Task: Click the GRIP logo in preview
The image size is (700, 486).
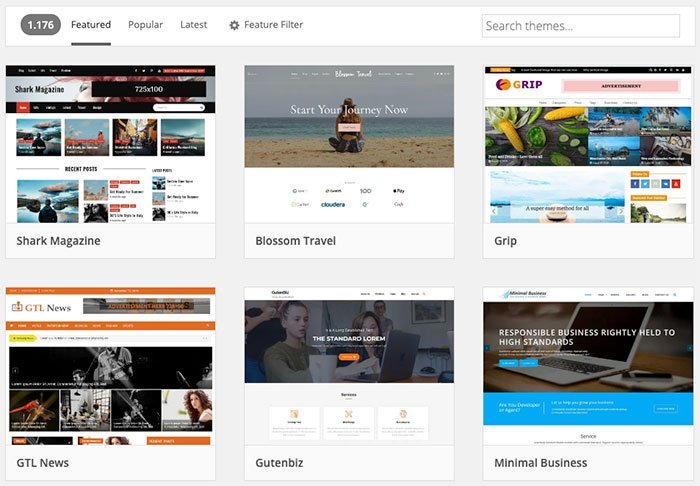Action: click(519, 84)
